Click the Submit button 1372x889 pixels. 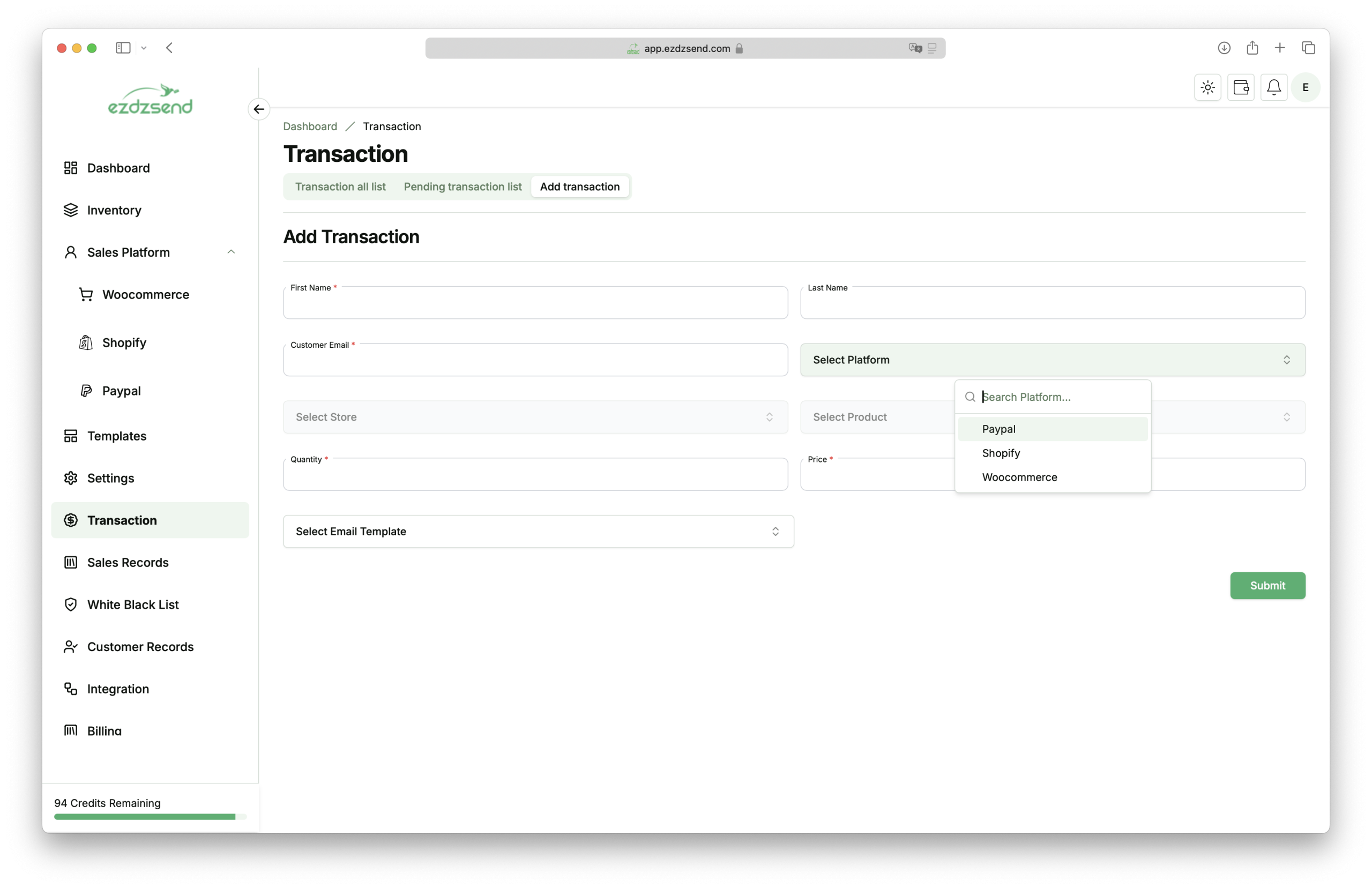click(1267, 585)
